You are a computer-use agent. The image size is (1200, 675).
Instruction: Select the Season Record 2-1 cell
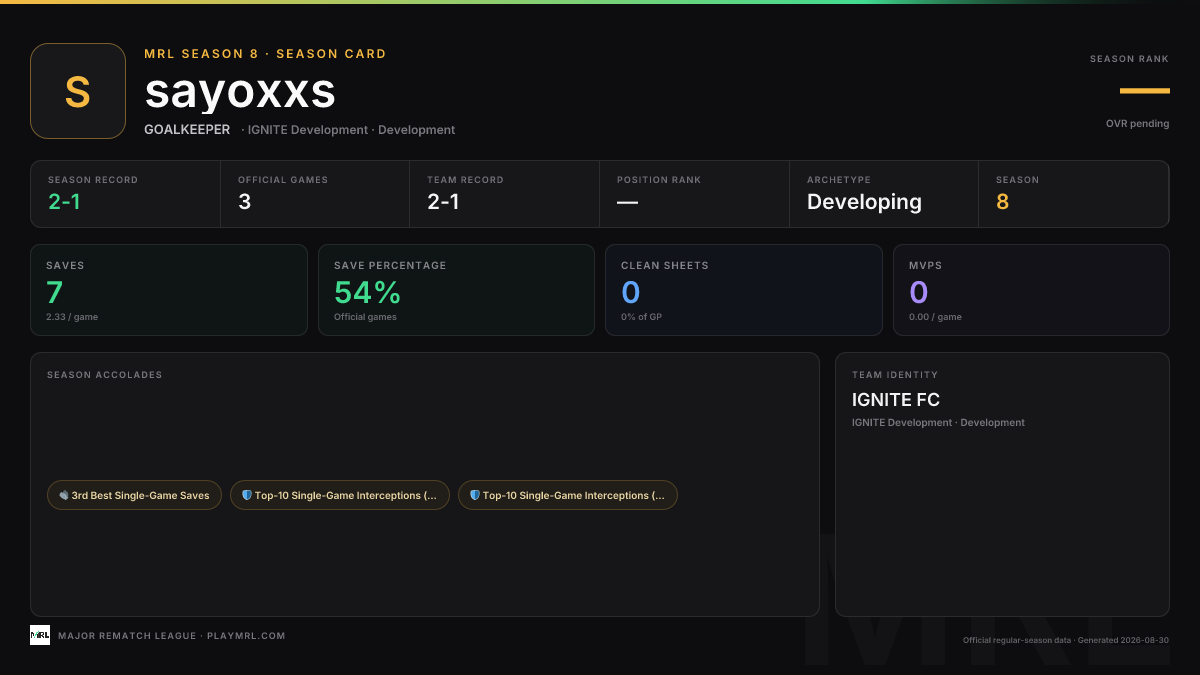[125, 194]
